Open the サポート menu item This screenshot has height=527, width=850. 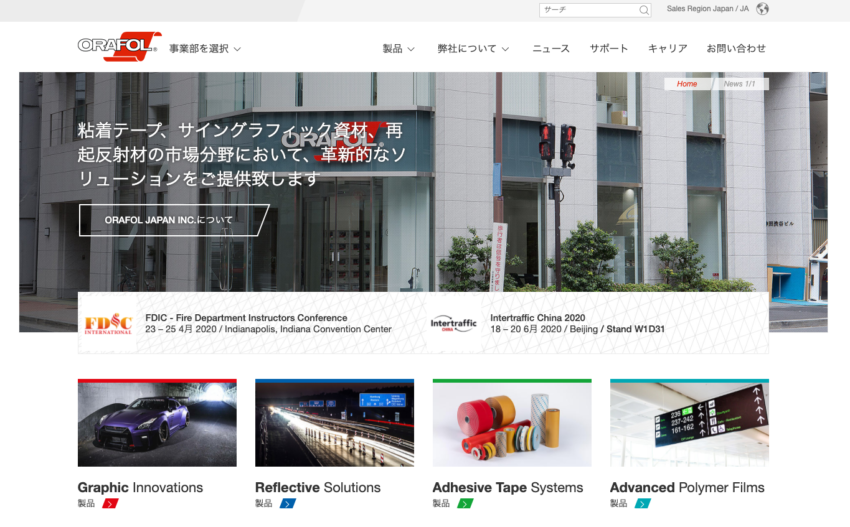tap(609, 49)
